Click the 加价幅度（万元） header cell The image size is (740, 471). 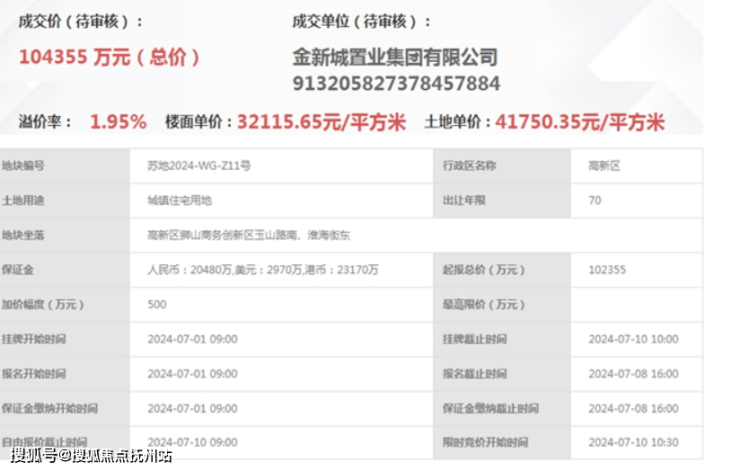click(65, 304)
